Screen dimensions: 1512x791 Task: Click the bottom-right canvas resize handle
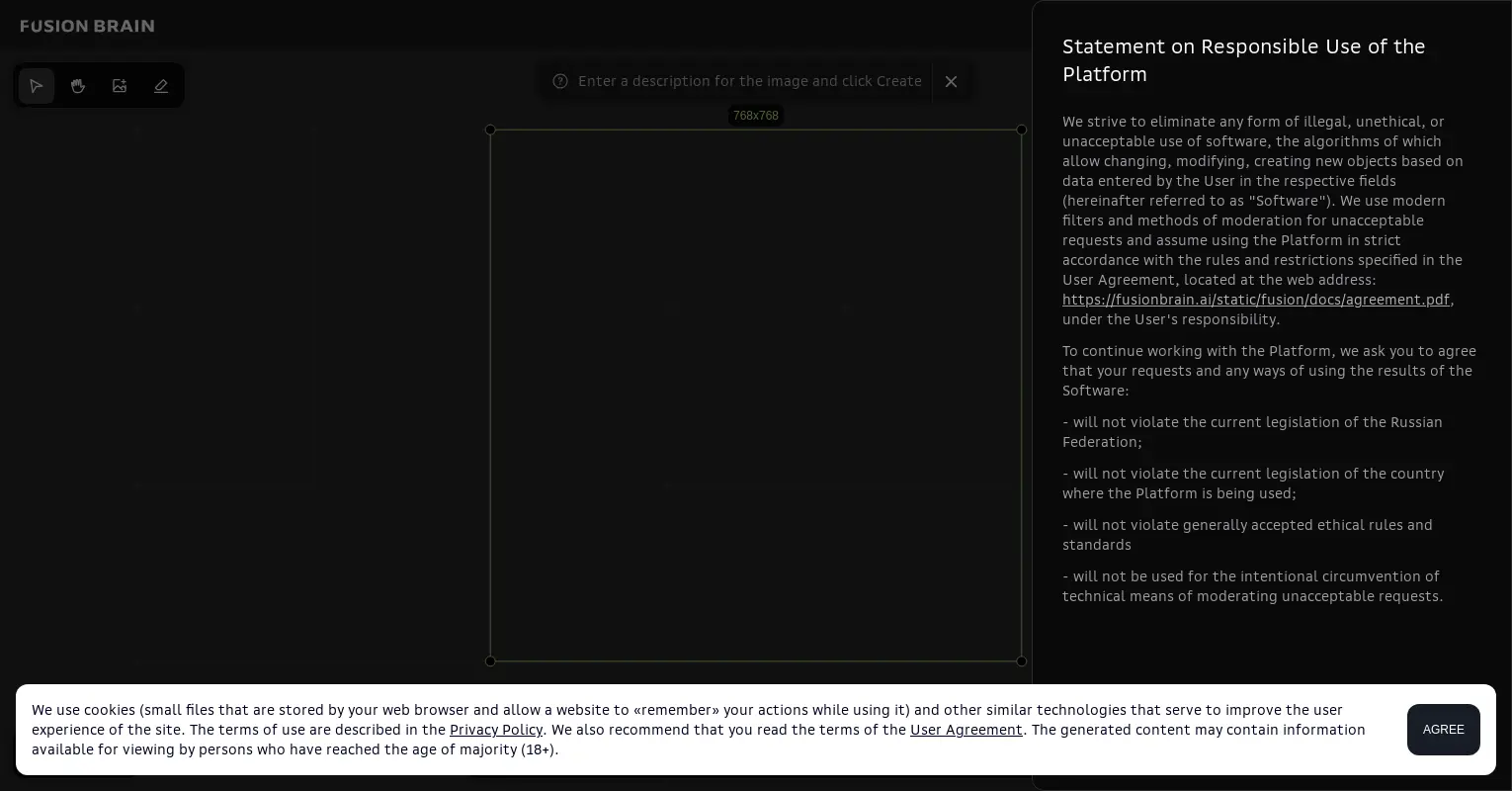[x=1021, y=661]
